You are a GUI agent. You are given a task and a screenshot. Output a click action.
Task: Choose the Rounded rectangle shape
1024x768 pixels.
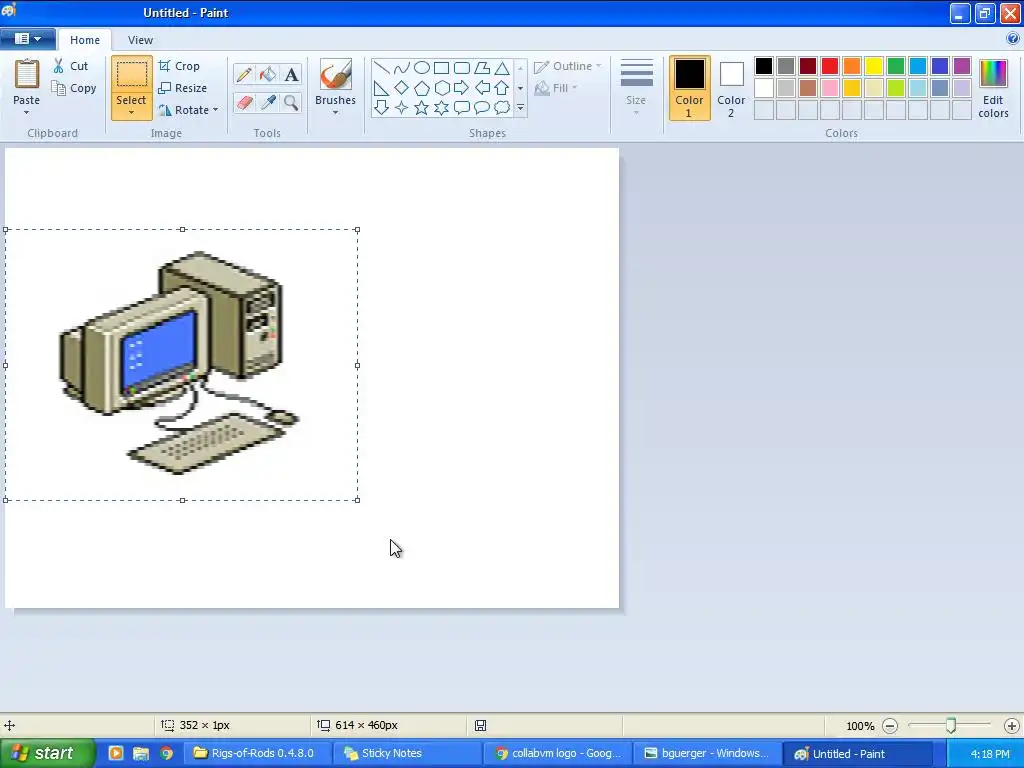click(462, 68)
